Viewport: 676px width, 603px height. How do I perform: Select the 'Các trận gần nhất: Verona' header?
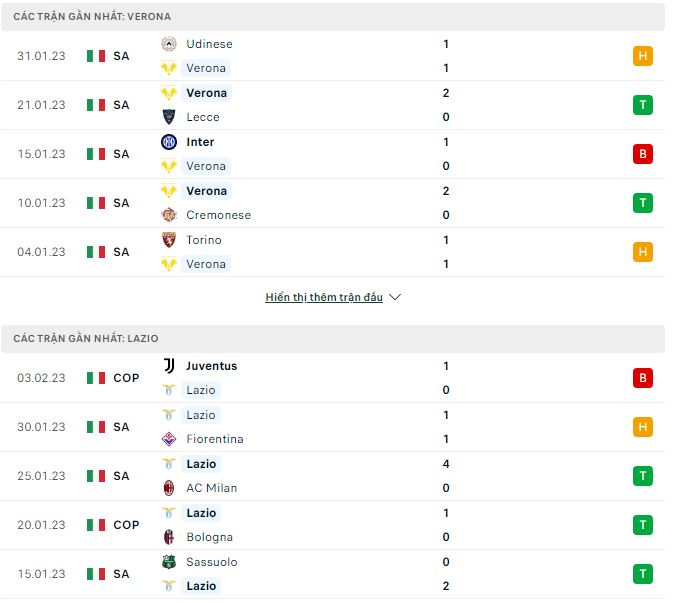point(332,17)
